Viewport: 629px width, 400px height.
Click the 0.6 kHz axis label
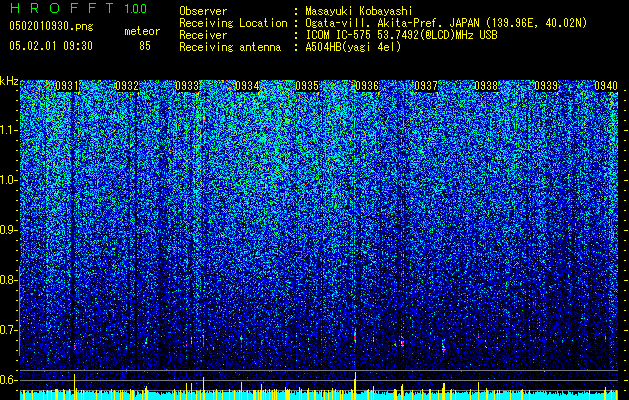[x=8, y=380]
